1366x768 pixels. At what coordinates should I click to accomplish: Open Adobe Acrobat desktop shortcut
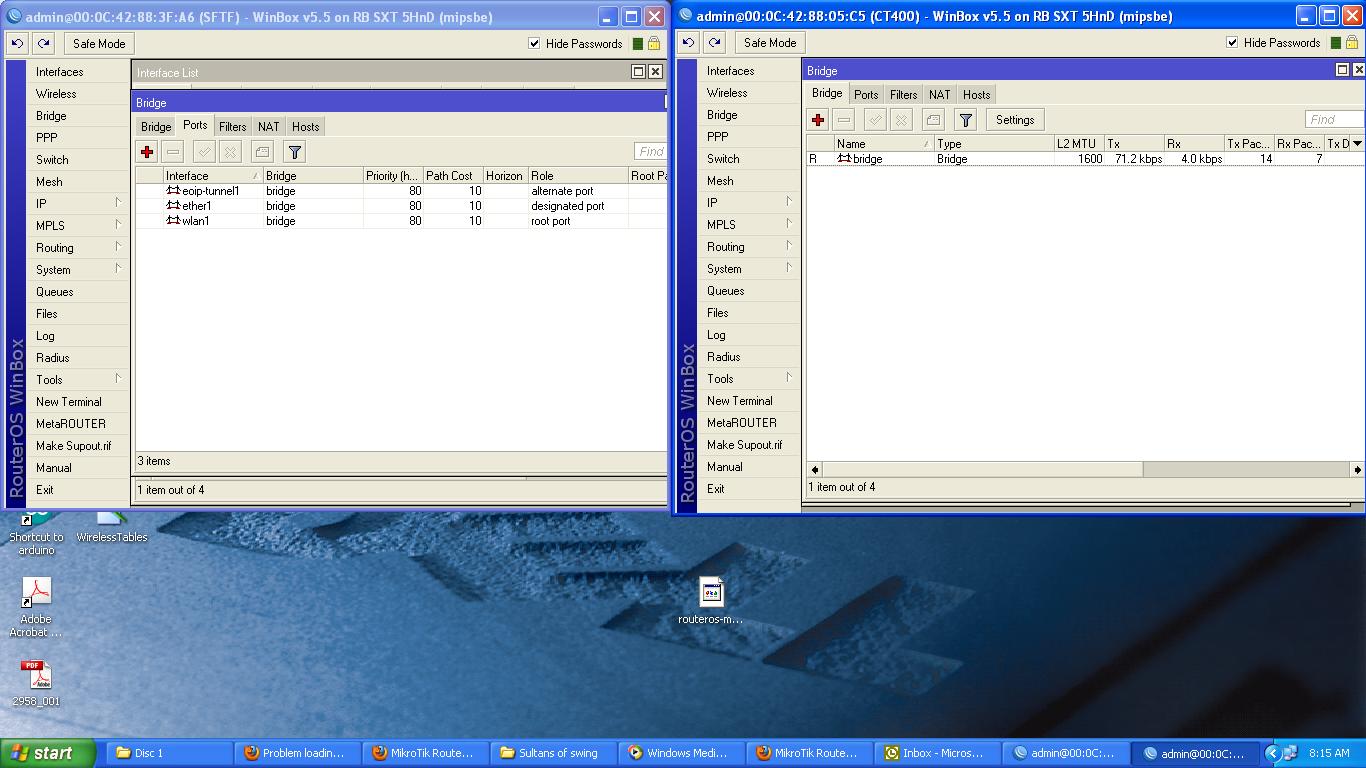point(36,607)
